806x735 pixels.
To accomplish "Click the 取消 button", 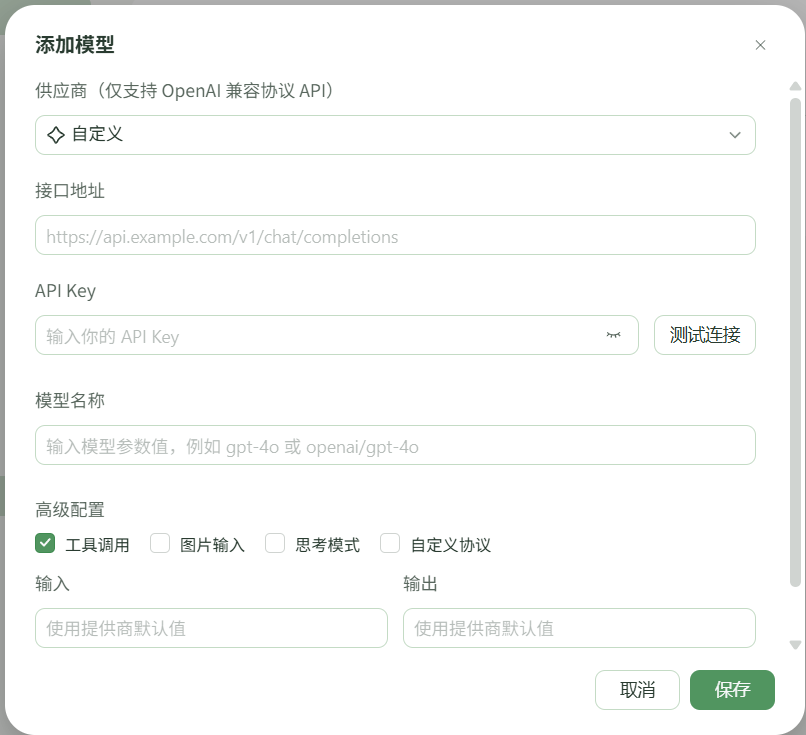I will pos(637,690).
